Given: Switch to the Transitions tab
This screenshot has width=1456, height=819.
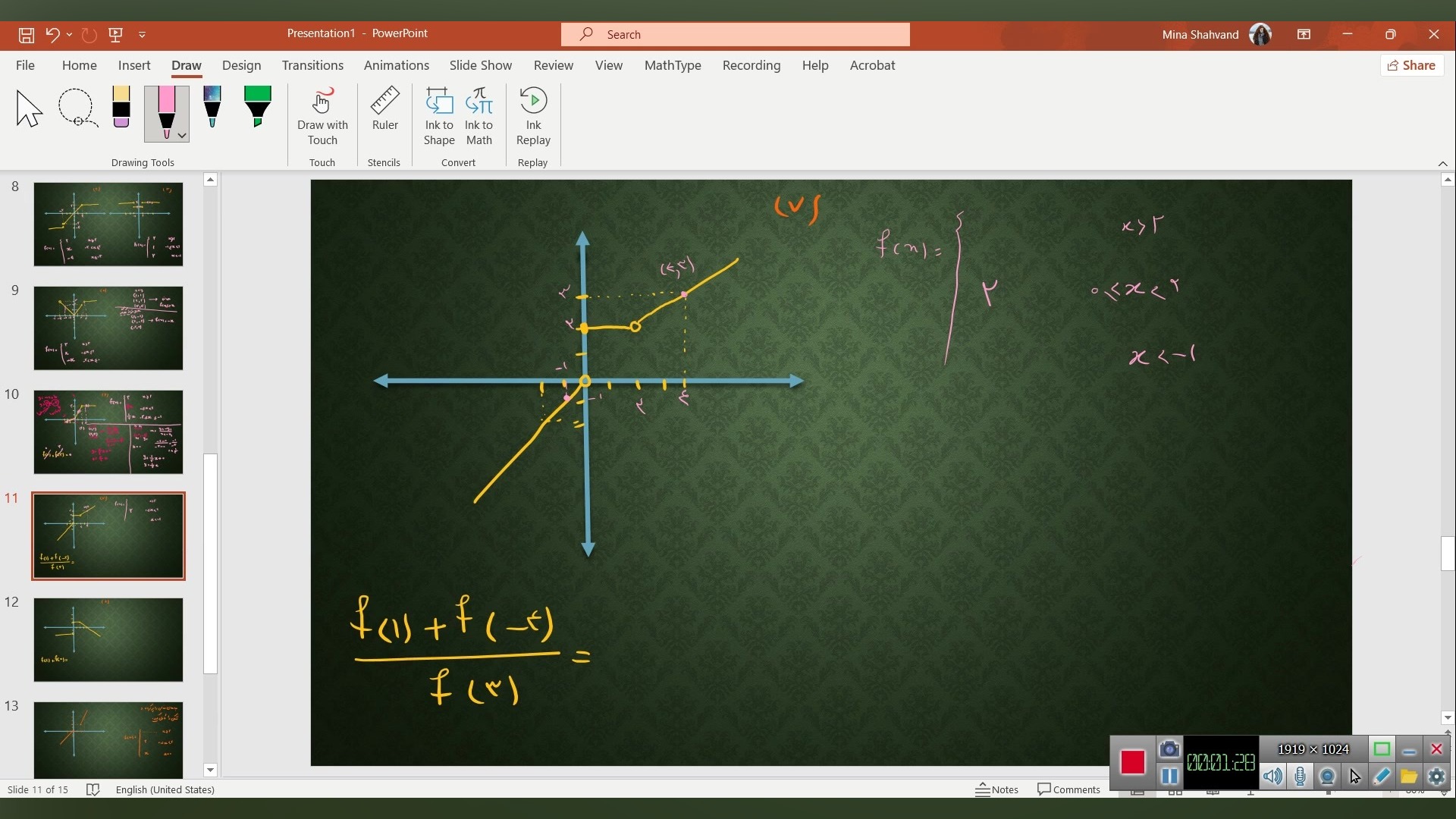Looking at the screenshot, I should pyautogui.click(x=312, y=65).
